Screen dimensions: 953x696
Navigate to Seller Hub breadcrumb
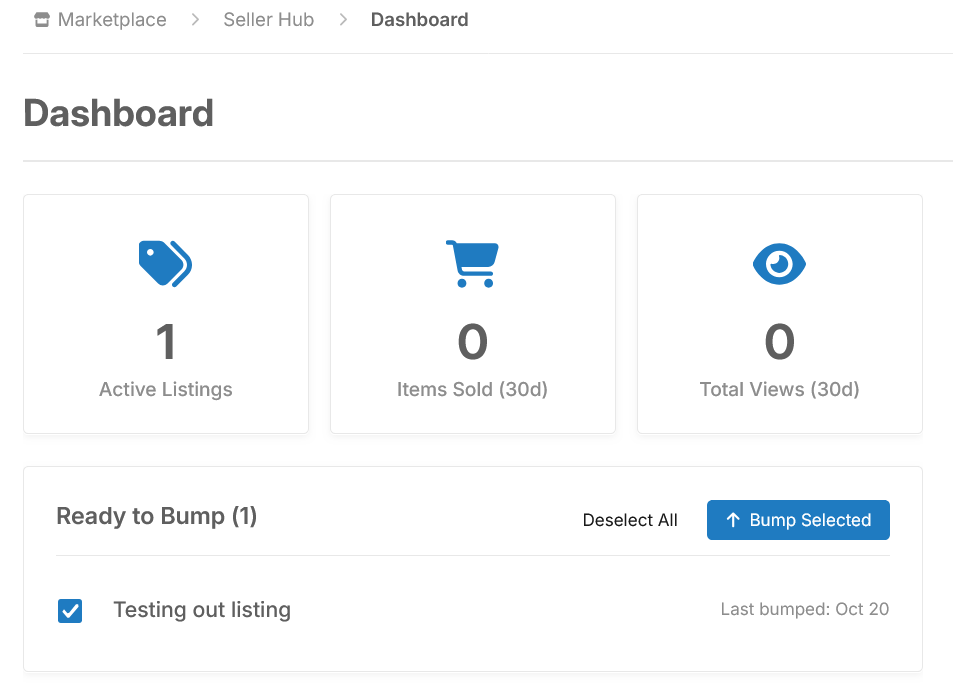[269, 20]
